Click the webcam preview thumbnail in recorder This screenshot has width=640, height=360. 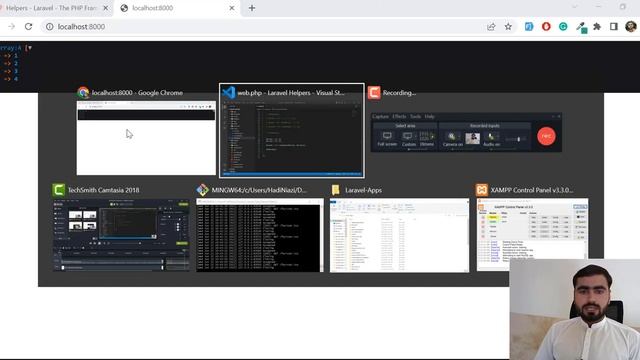(473, 138)
